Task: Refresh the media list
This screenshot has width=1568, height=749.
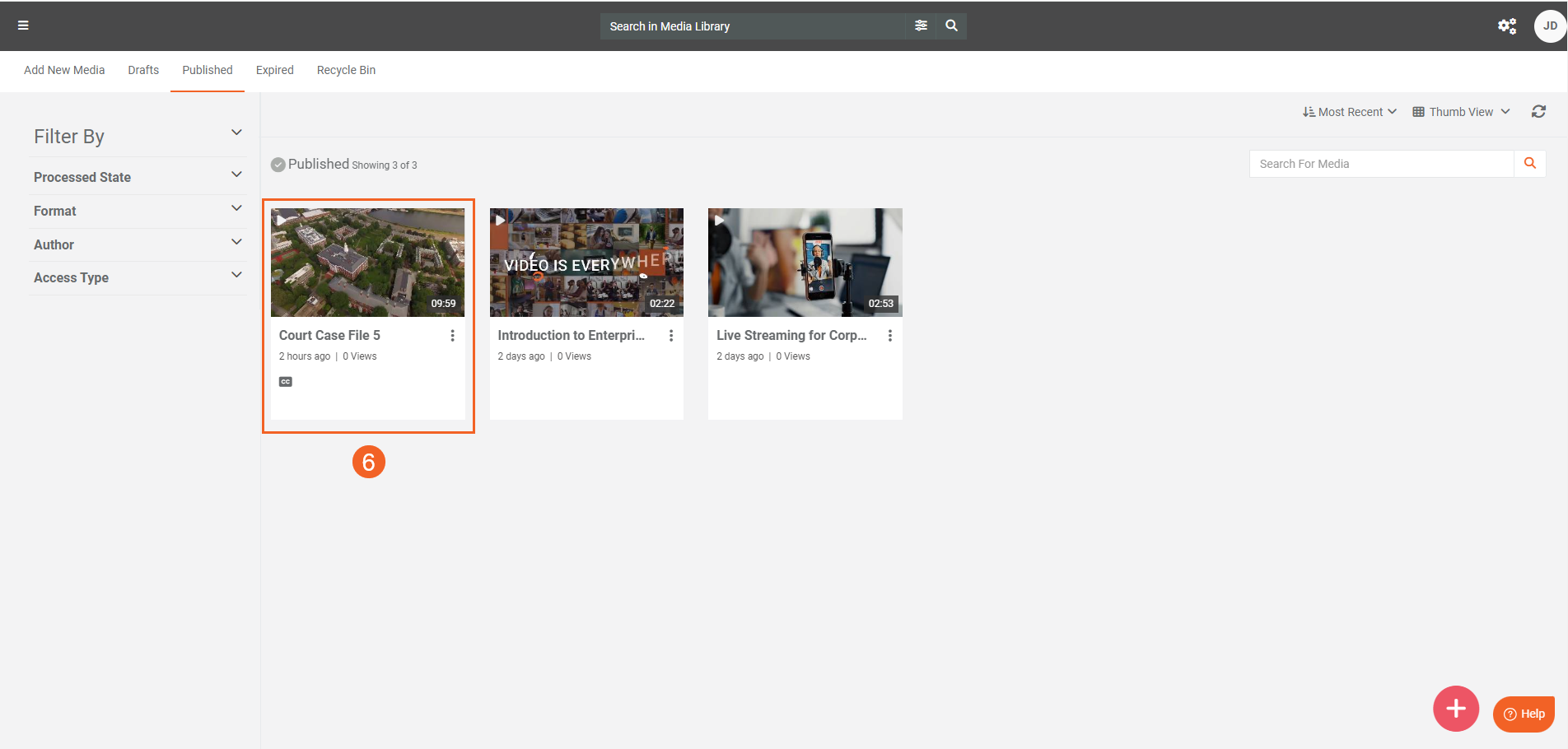Action: (1538, 112)
